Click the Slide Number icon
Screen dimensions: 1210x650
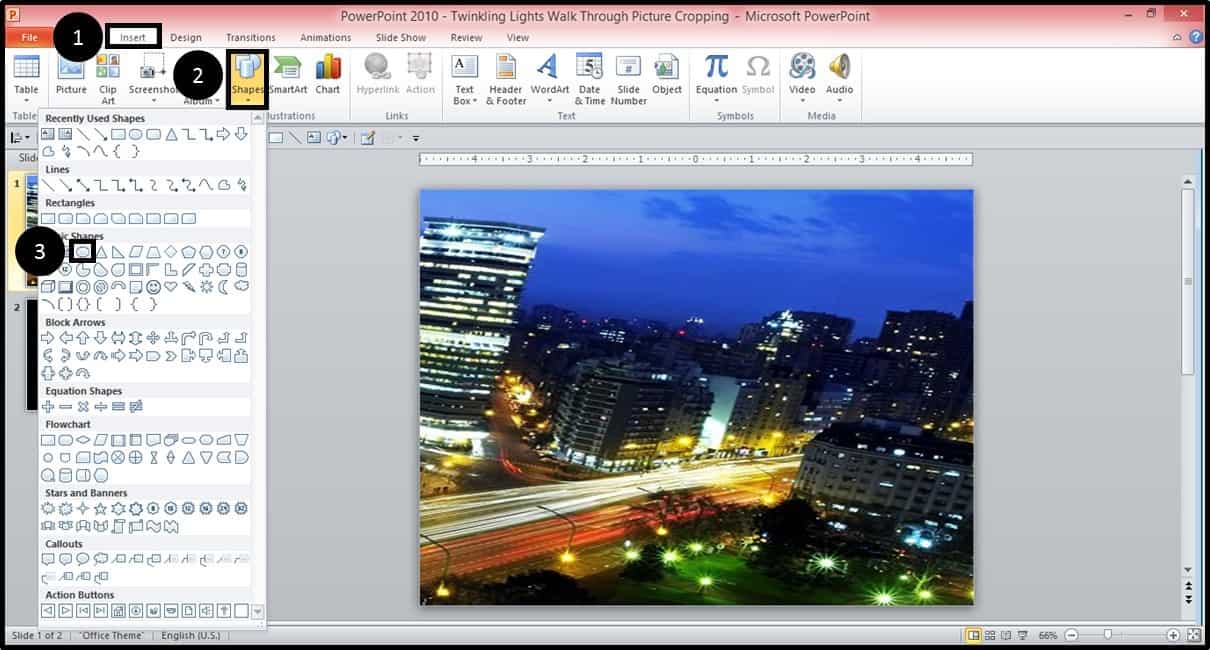[x=628, y=67]
